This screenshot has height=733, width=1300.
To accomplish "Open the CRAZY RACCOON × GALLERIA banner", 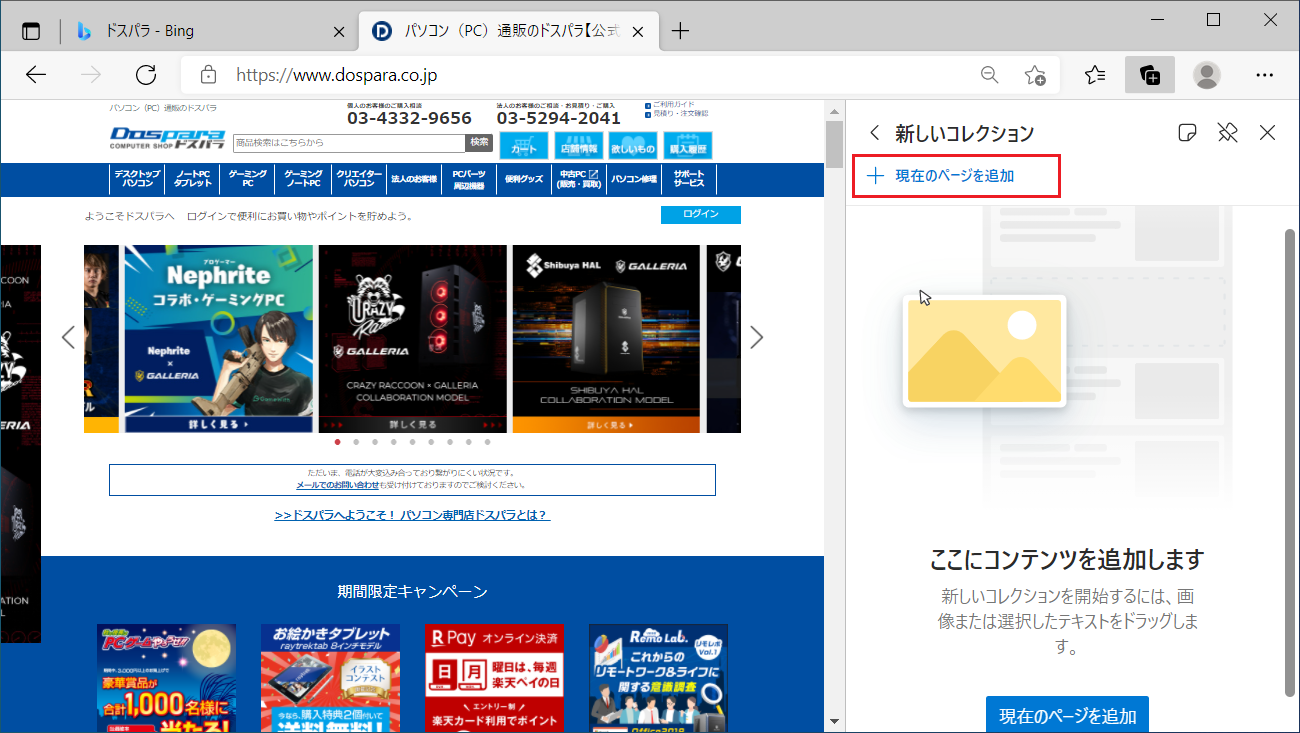I will point(412,339).
